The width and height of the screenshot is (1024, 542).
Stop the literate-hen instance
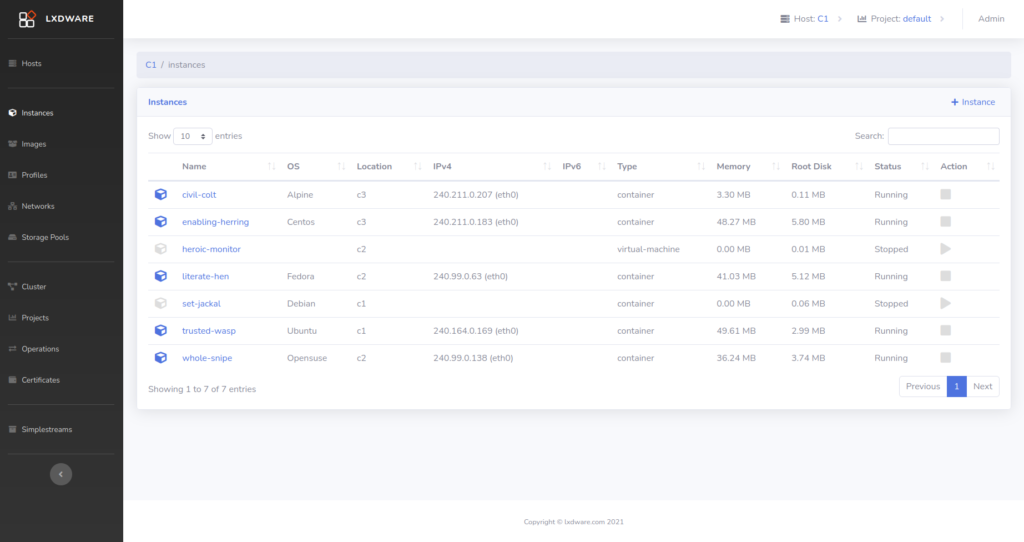click(x=946, y=276)
